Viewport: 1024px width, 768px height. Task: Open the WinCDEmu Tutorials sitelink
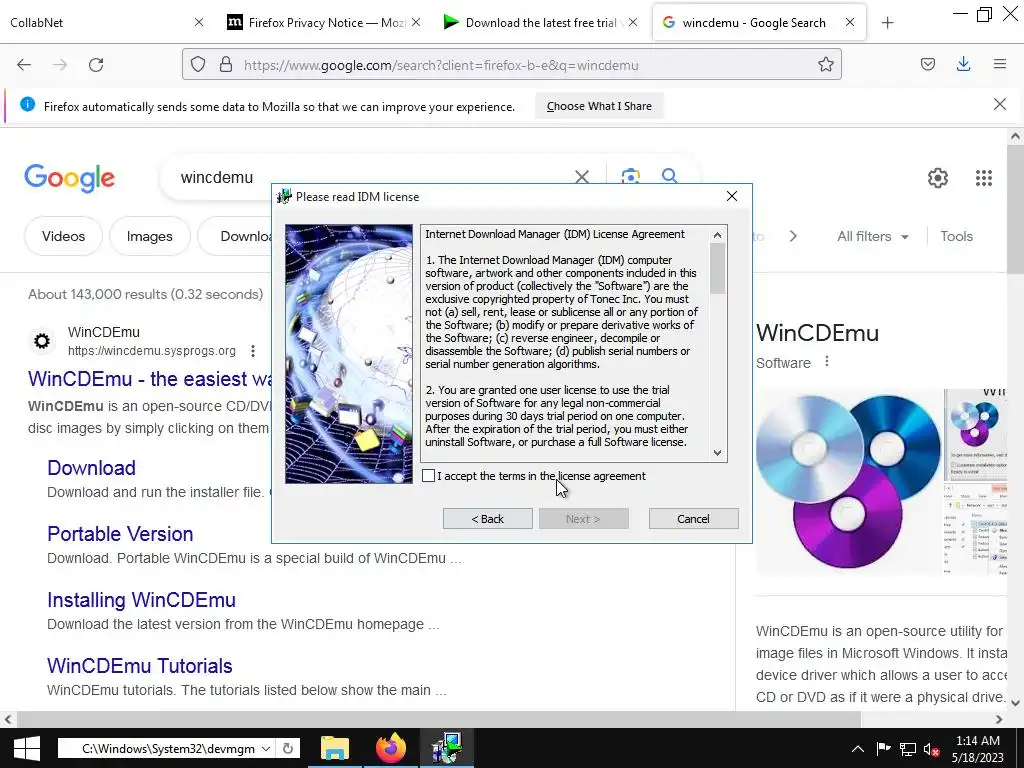tap(140, 665)
